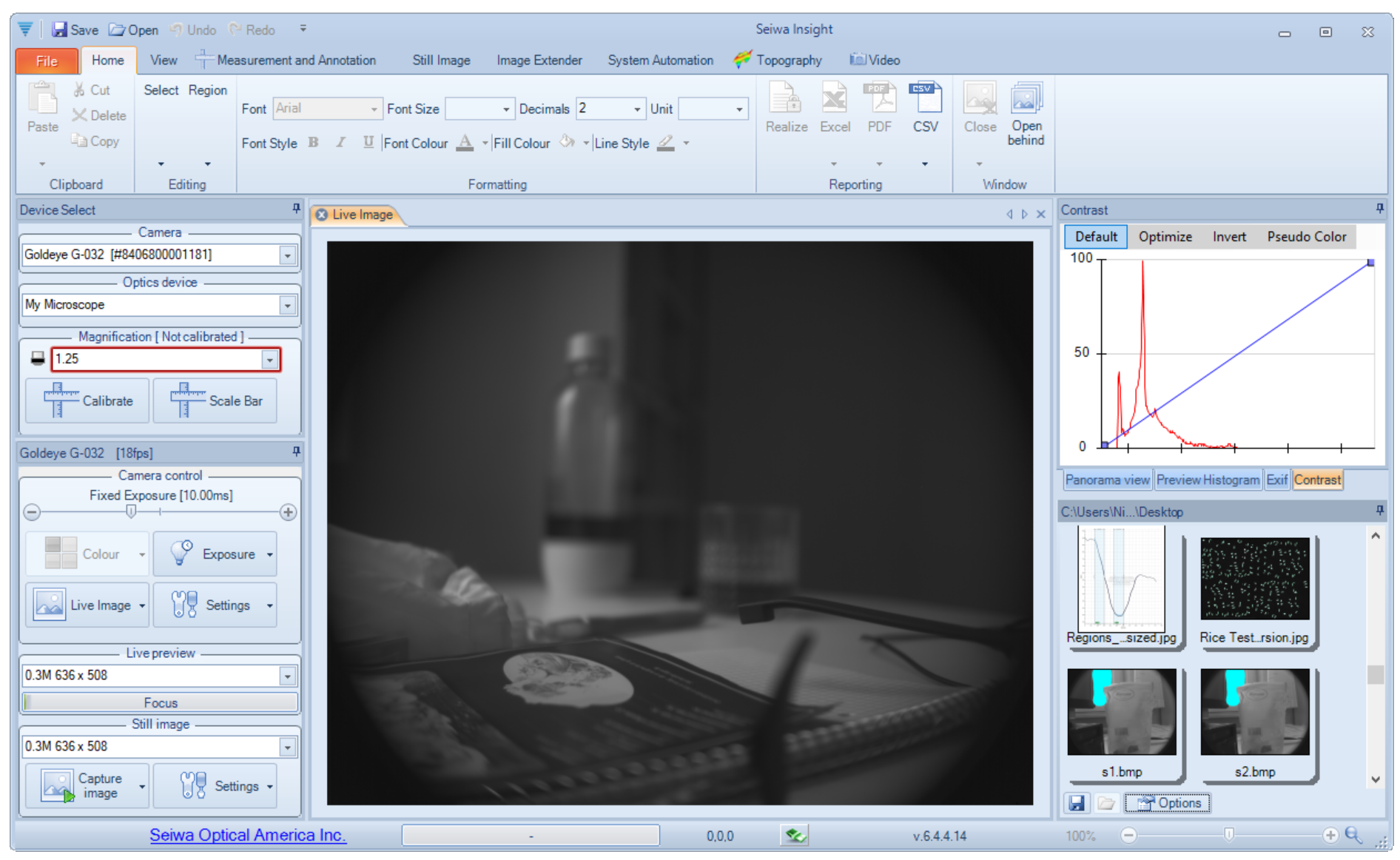1400x860 pixels.
Task: Expand Still image resolution dropdown
Action: 288,747
